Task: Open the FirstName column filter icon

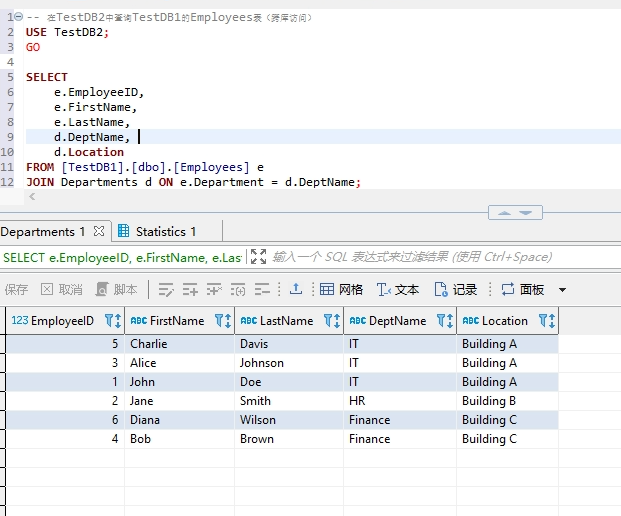Action: click(x=219, y=320)
